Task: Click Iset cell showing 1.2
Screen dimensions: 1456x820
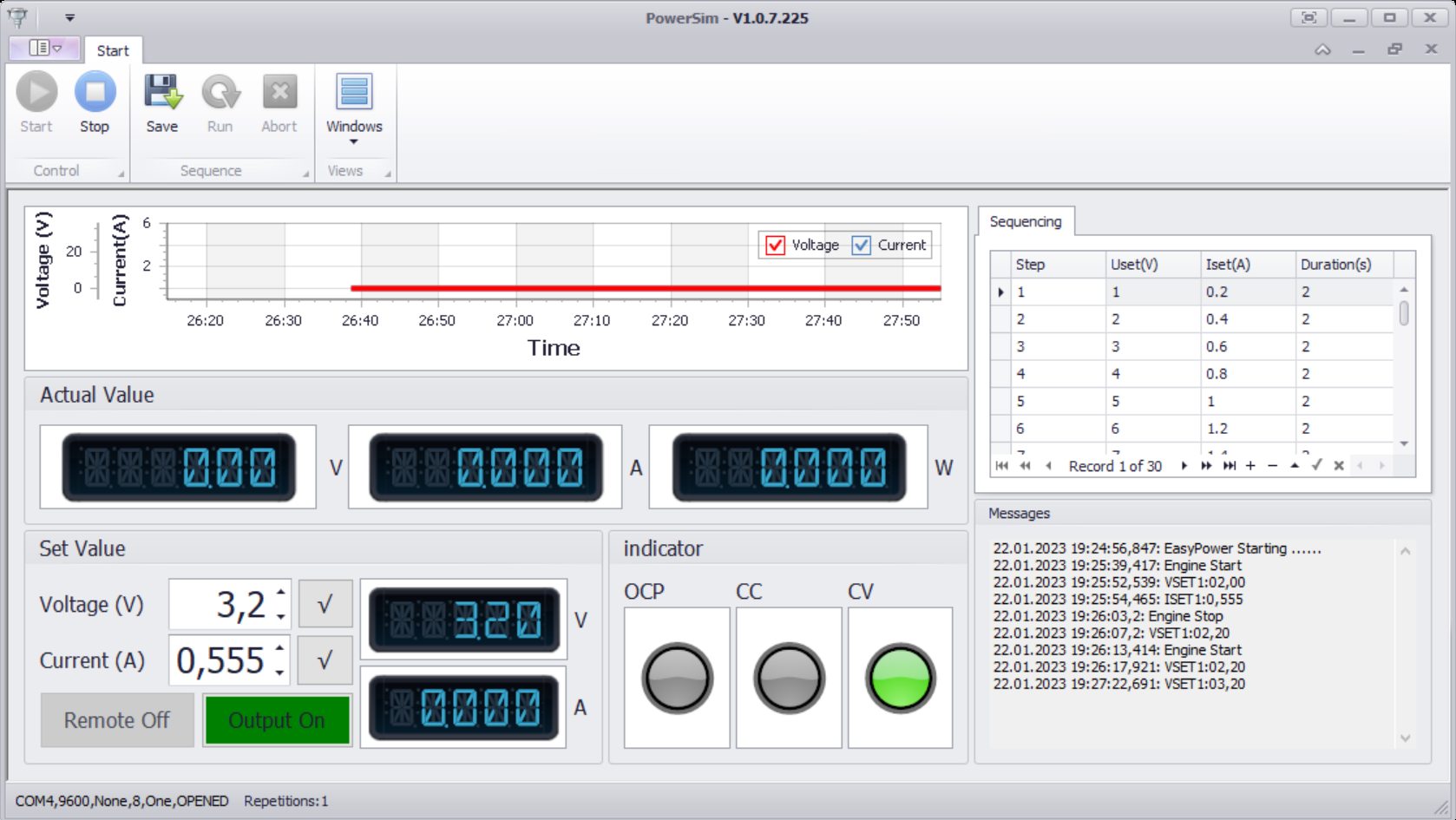Action: 1249,429
